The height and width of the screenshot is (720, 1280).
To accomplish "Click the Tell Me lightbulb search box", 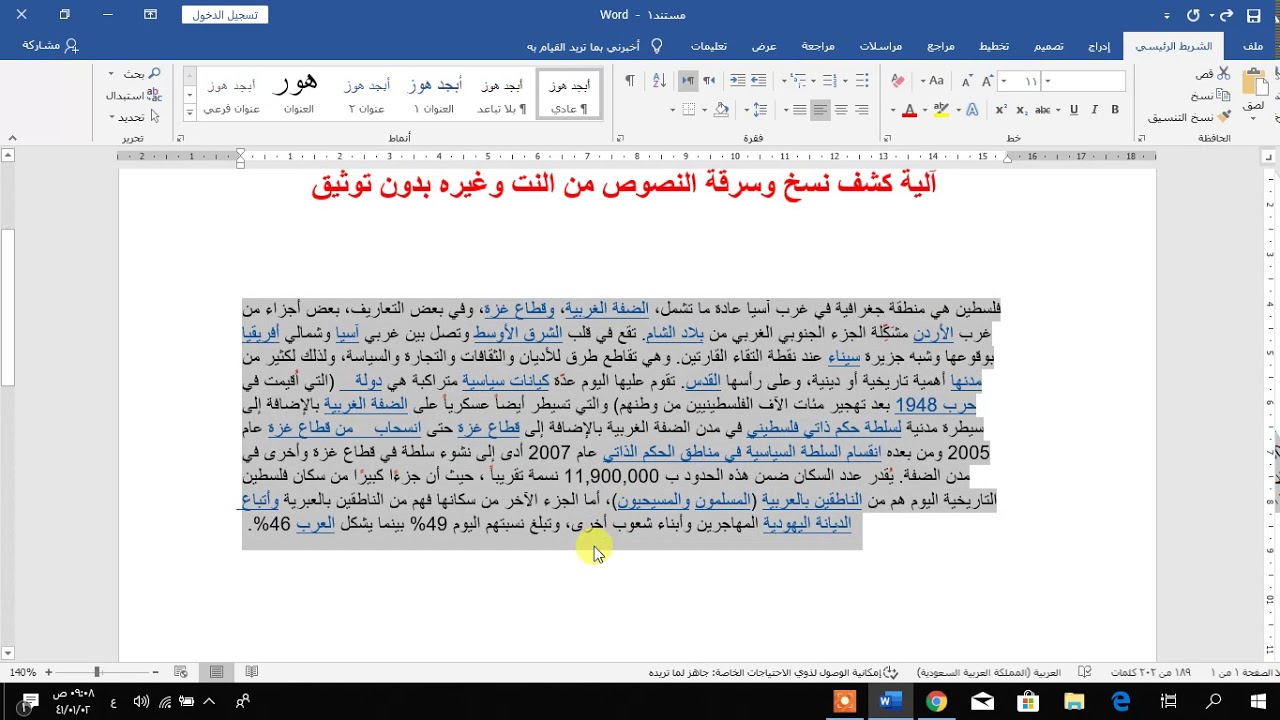I will click(x=596, y=46).
